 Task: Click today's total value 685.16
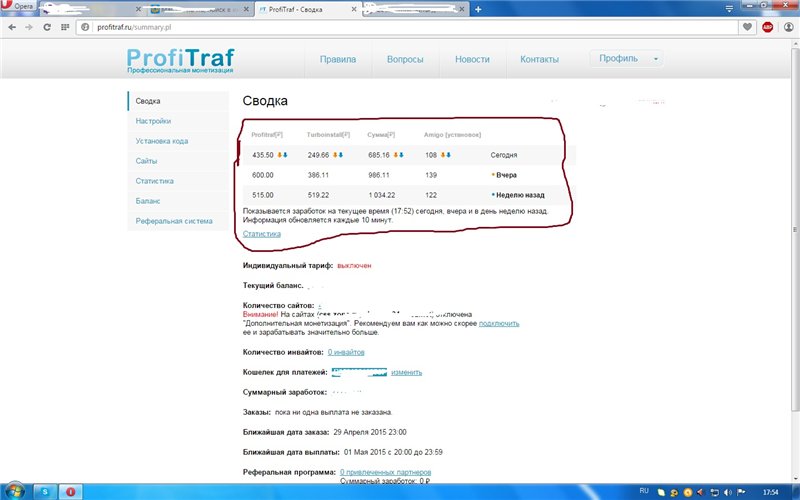click(x=379, y=155)
